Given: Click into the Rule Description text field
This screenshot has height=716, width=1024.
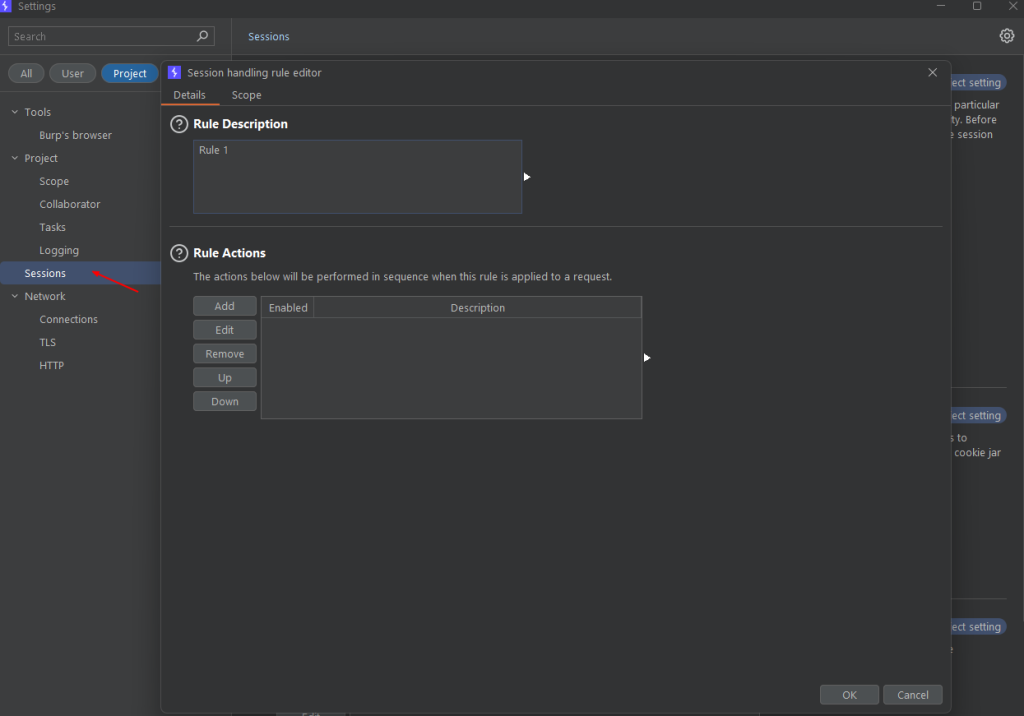Looking at the screenshot, I should coord(357,176).
